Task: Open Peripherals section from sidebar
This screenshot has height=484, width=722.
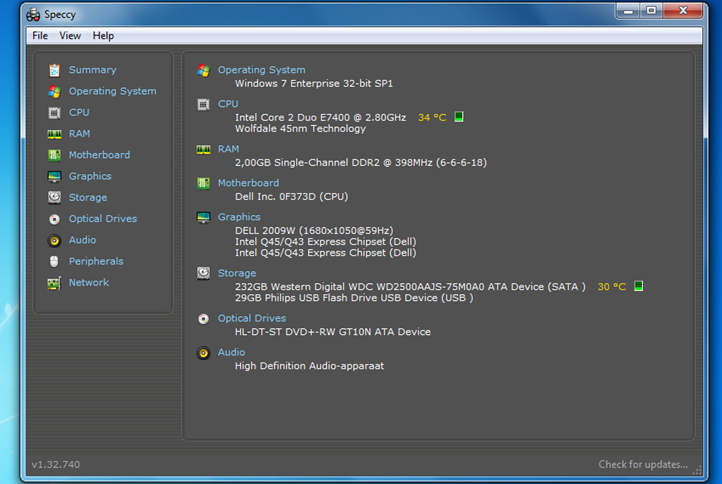Action: coord(96,261)
